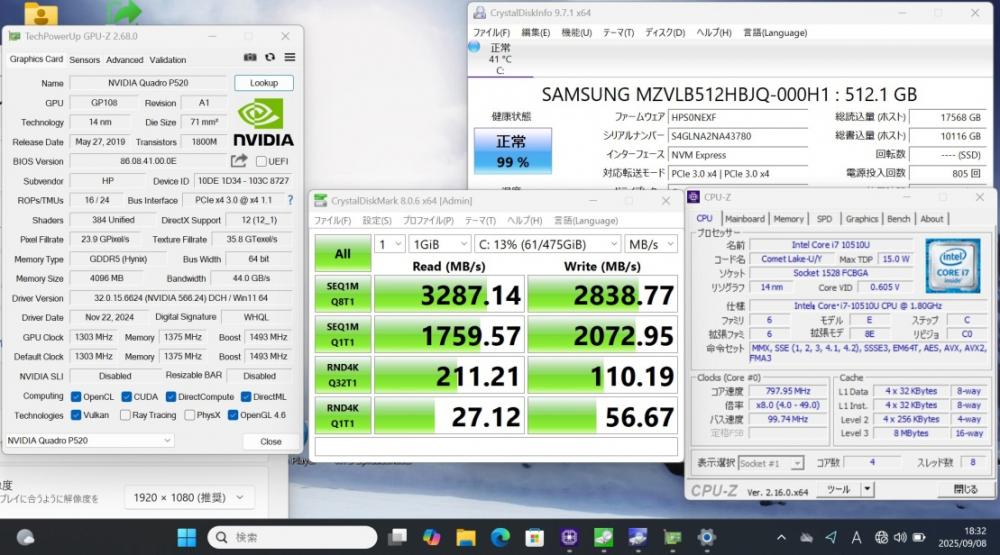Run the RND4K Q1T1 test

(x=342, y=415)
